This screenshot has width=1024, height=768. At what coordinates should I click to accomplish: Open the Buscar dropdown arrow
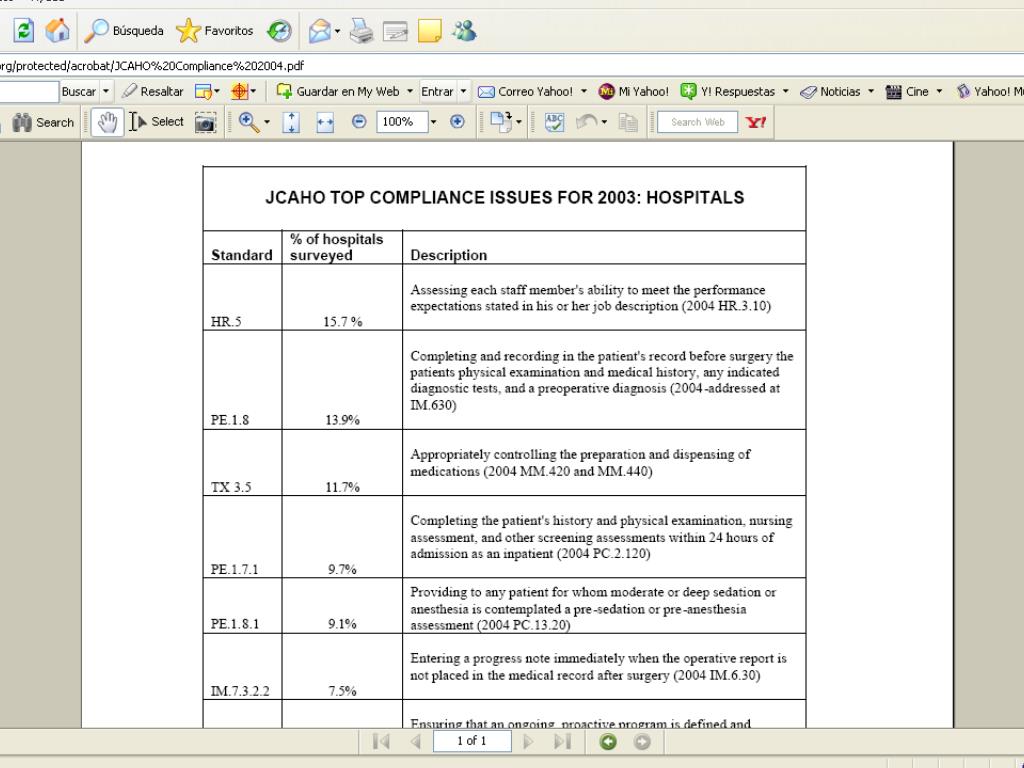[x=106, y=91]
